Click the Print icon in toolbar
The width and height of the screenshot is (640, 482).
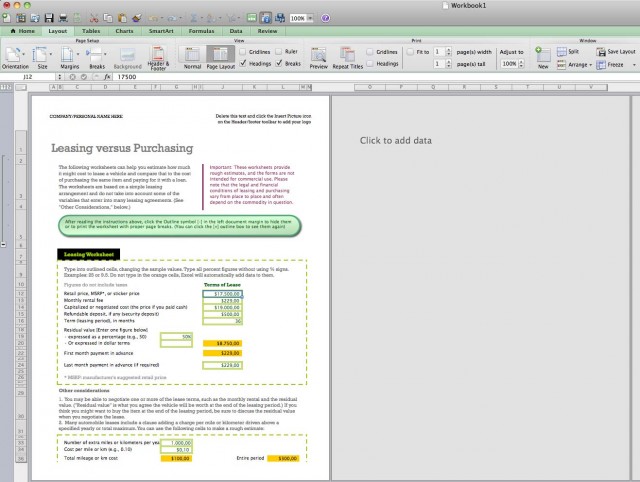point(63,18)
